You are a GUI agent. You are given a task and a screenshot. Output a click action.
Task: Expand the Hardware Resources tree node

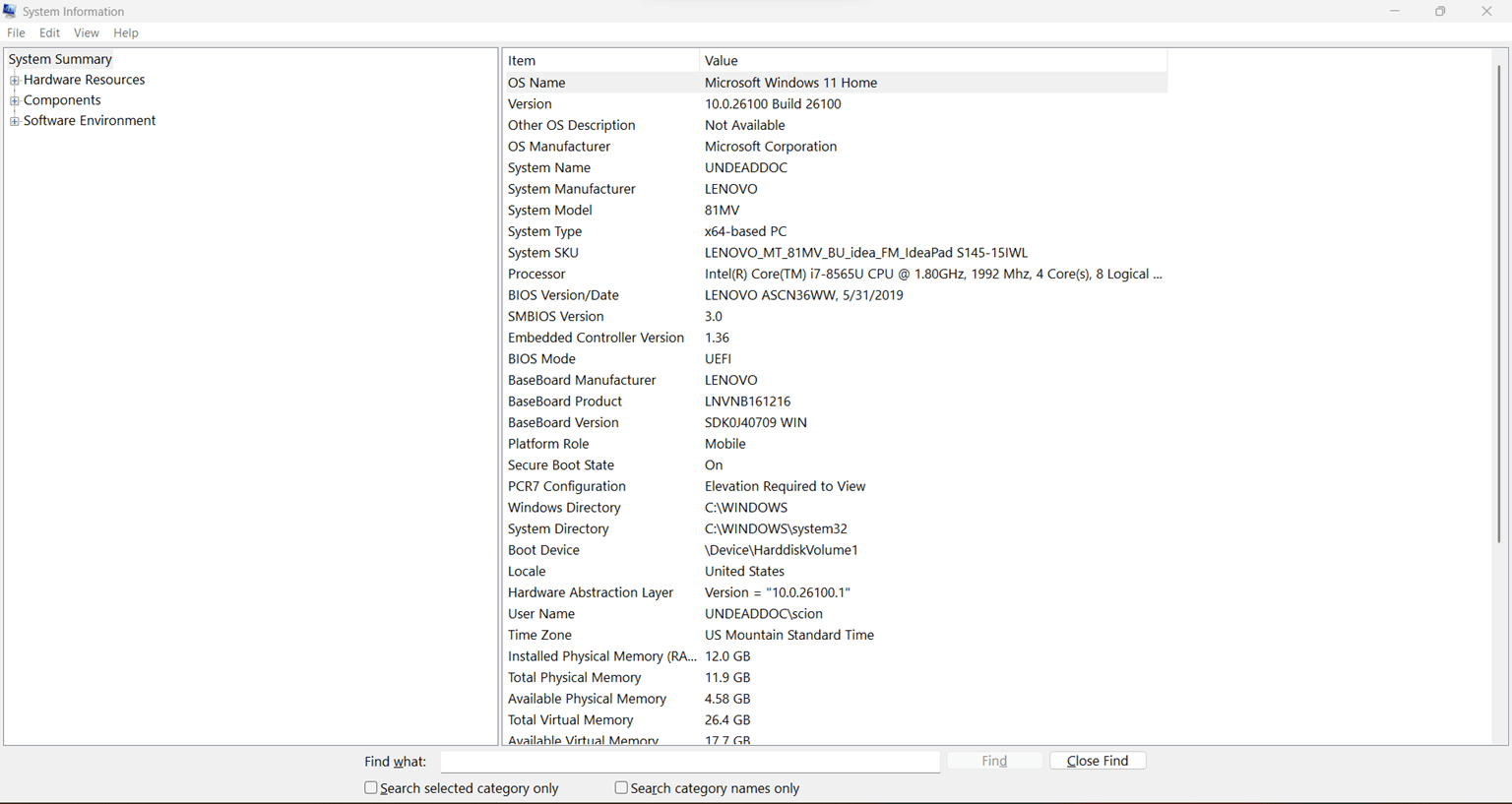[15, 81]
